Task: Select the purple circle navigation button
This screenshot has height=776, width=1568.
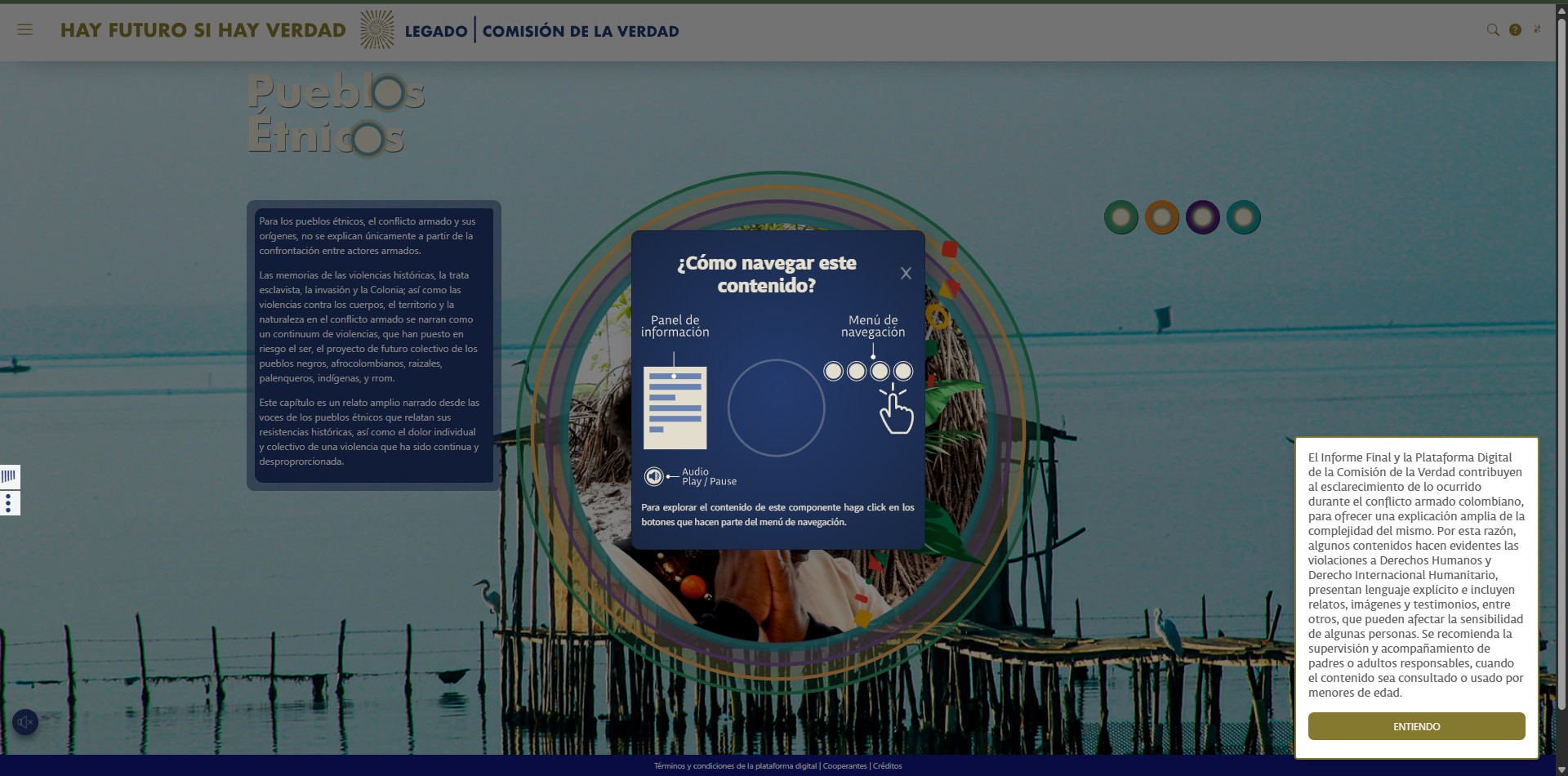Action: pos(1203,217)
